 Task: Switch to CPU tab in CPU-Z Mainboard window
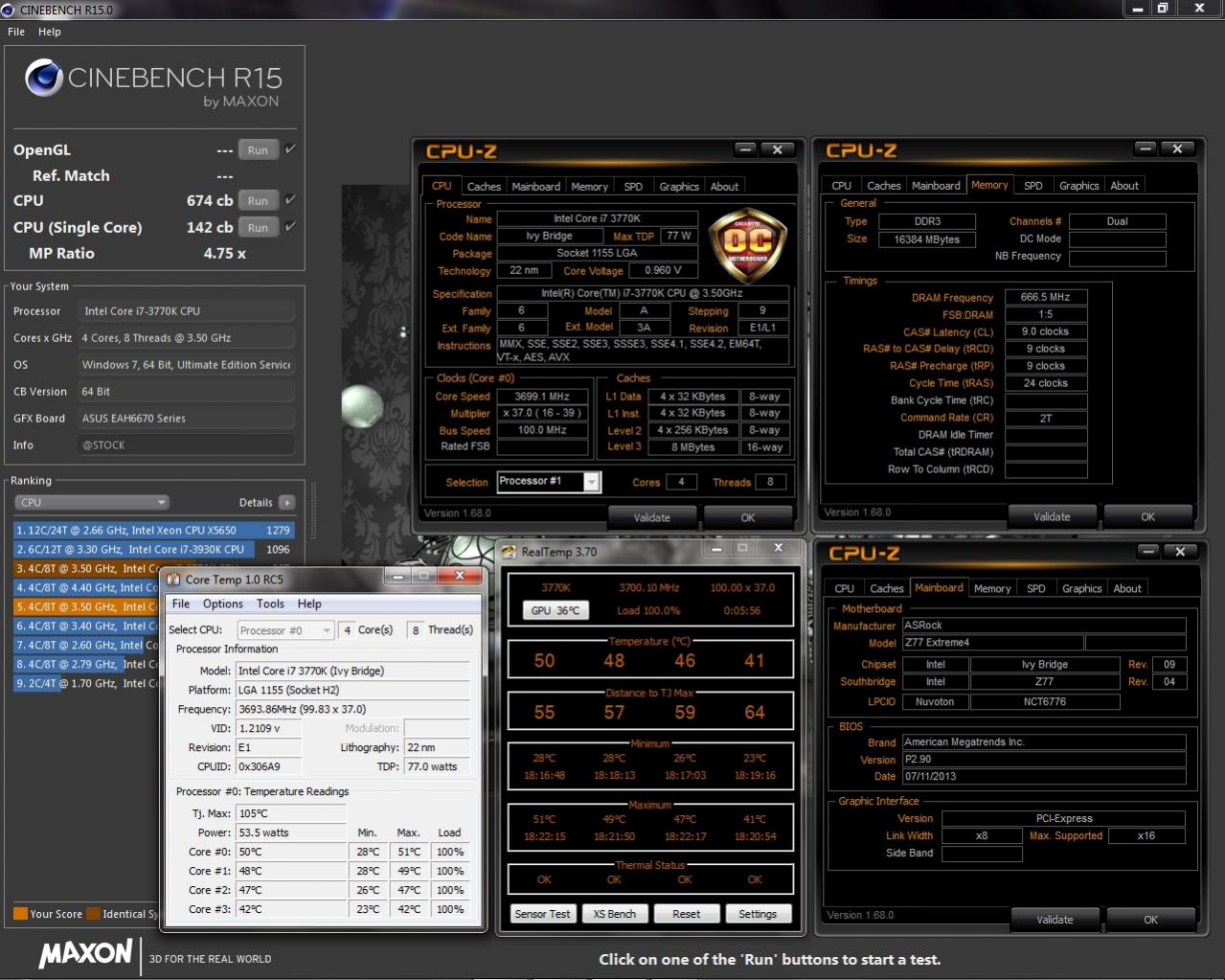pos(844,589)
